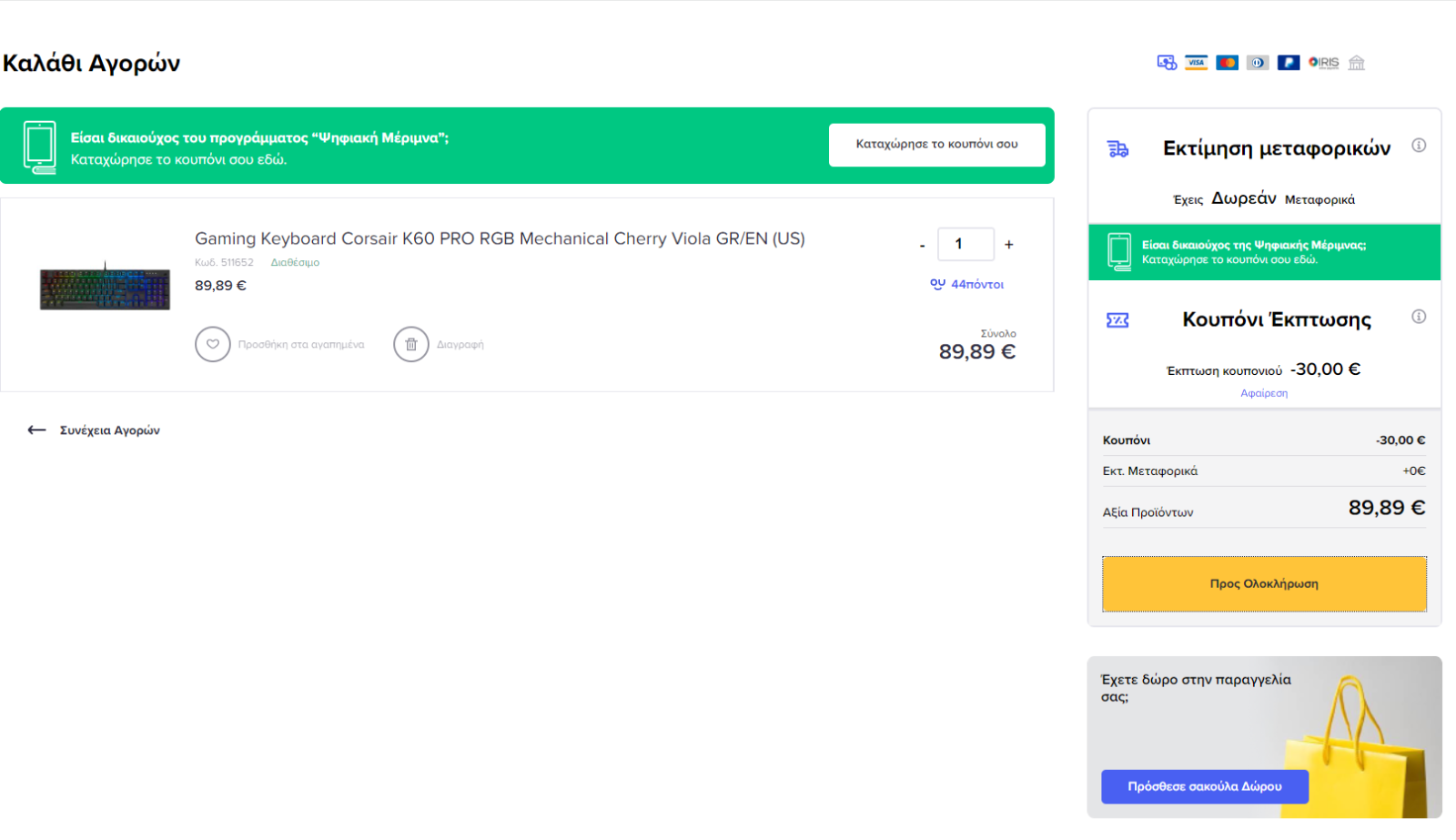Screen dimensions: 1456x840
Task: Click the Καλάθι Αγορών page heading
Action: pyautogui.click(x=91, y=63)
